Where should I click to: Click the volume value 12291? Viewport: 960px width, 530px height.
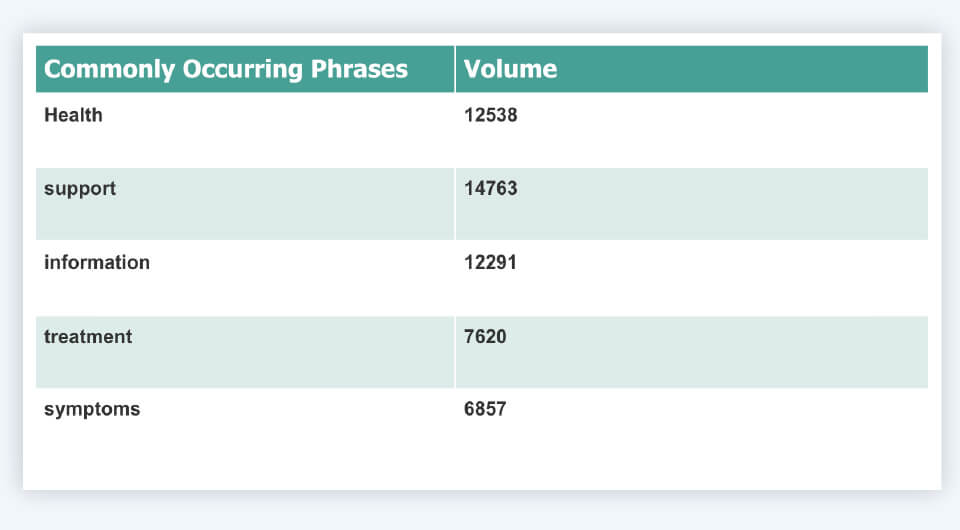click(491, 263)
